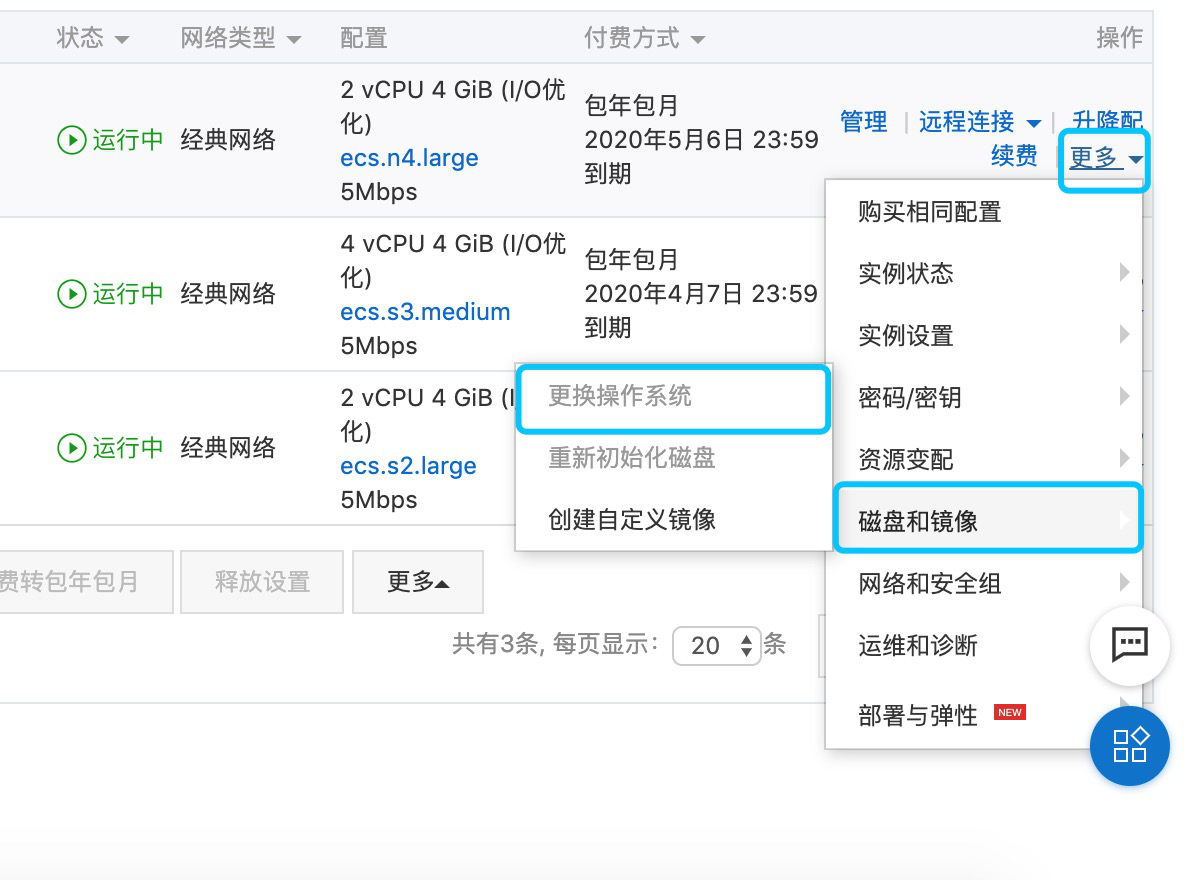Viewport: 1188px width, 880px height.
Task: Open the 网络类型 column filter
Action: pos(293,40)
